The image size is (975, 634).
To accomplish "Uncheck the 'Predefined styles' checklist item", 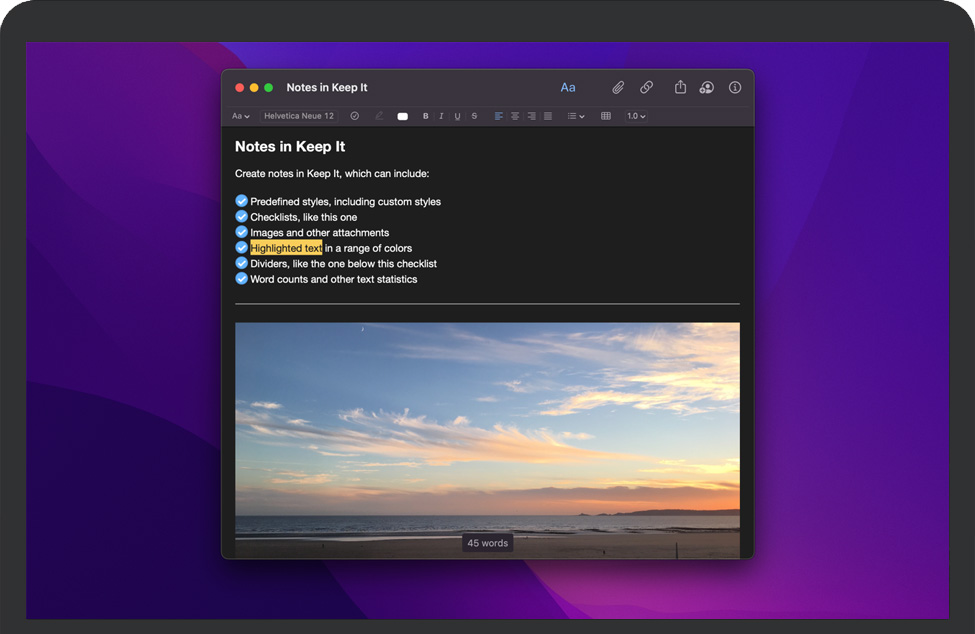I will (241, 201).
